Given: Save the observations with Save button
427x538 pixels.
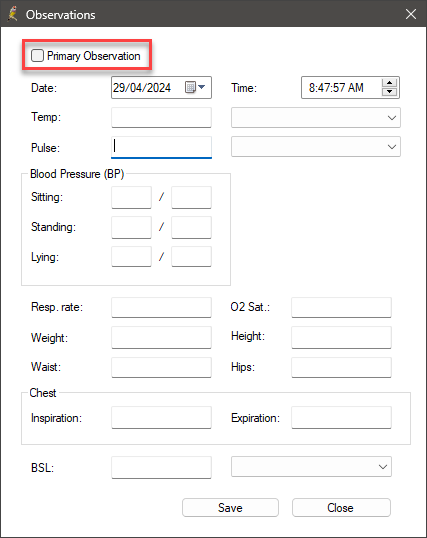Looking at the screenshot, I should pyautogui.click(x=230, y=507).
